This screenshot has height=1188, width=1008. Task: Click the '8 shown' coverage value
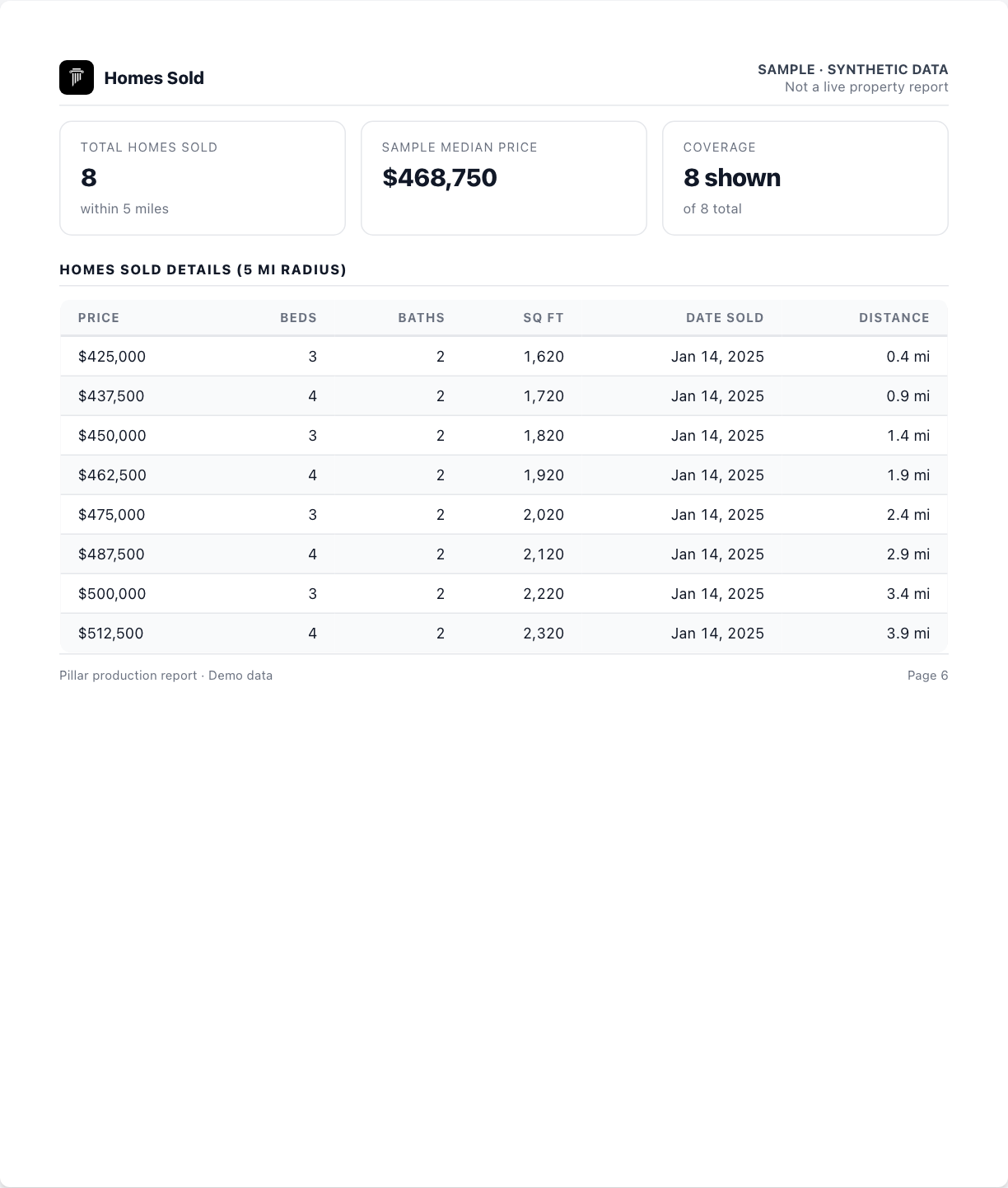coord(732,178)
